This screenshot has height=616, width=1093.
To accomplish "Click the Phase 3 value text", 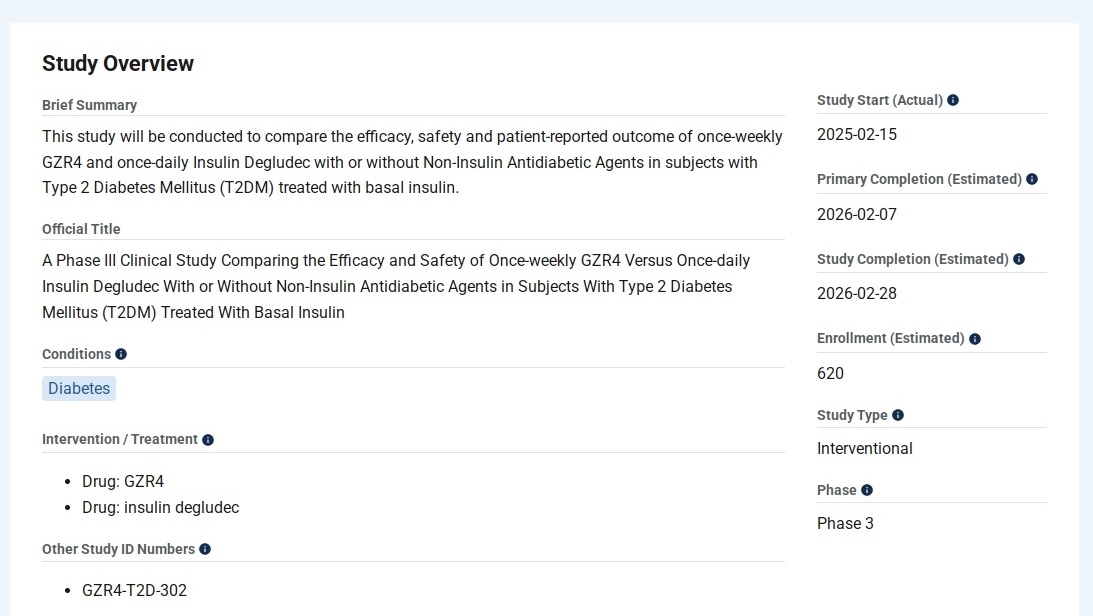I will pyautogui.click(x=845, y=523).
